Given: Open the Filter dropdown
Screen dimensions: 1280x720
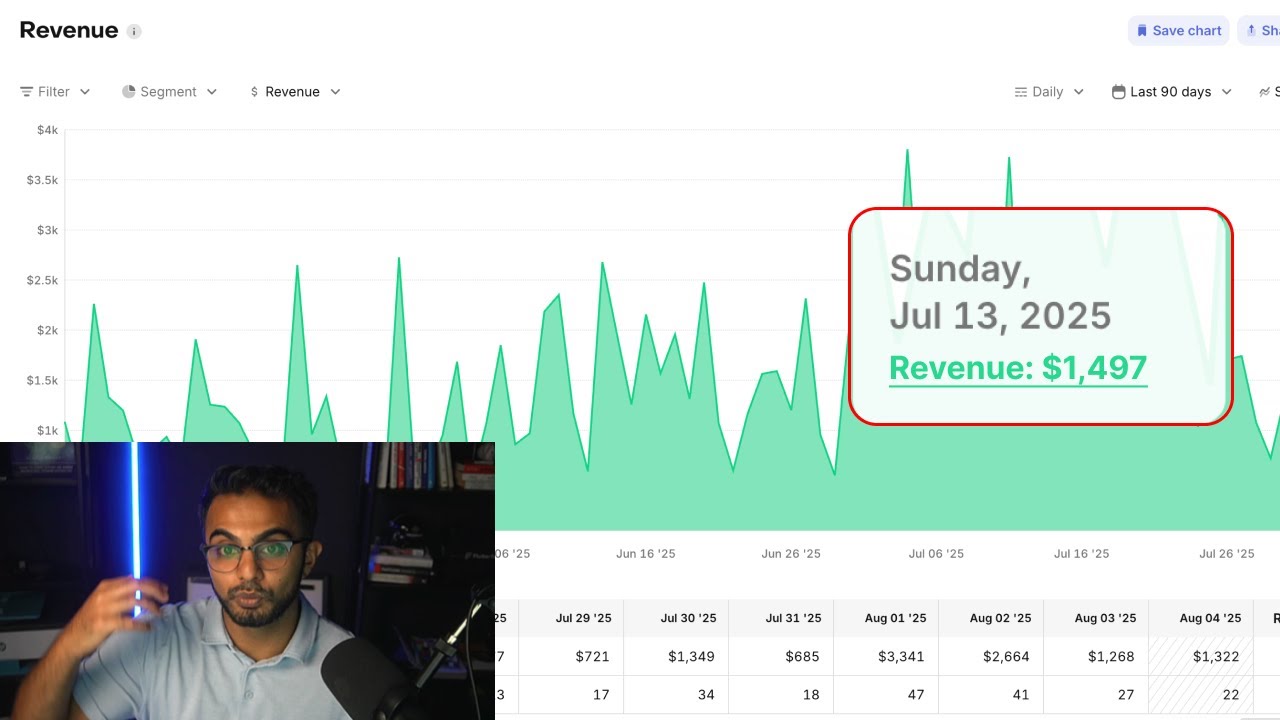Looking at the screenshot, I should tap(55, 91).
